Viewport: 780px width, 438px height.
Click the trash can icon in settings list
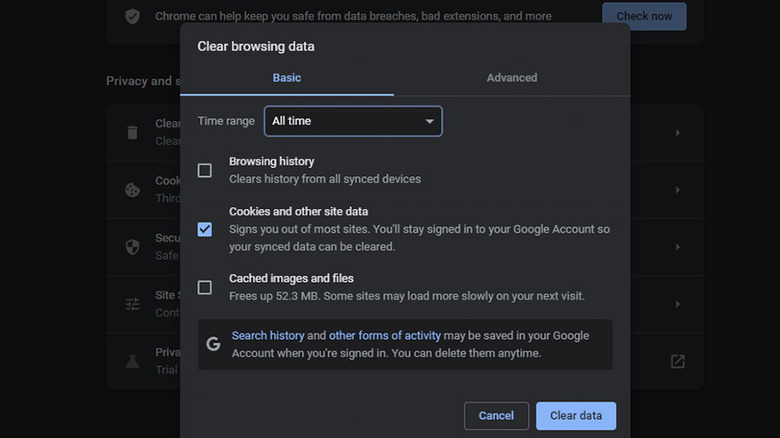[132, 132]
